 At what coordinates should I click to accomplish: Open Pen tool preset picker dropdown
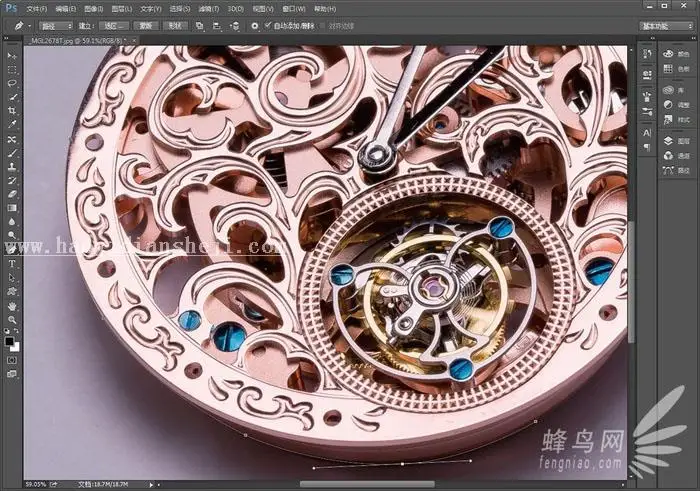[30, 26]
